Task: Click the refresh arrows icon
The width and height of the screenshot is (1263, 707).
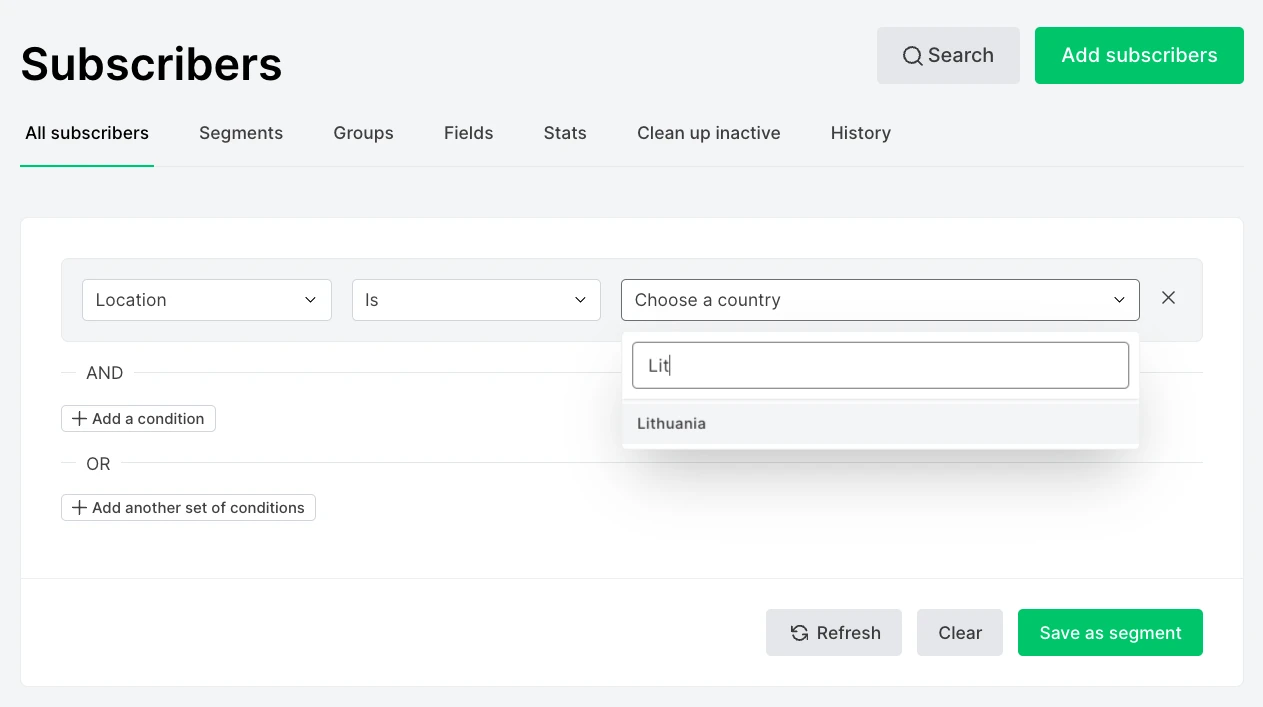Action: [x=799, y=633]
